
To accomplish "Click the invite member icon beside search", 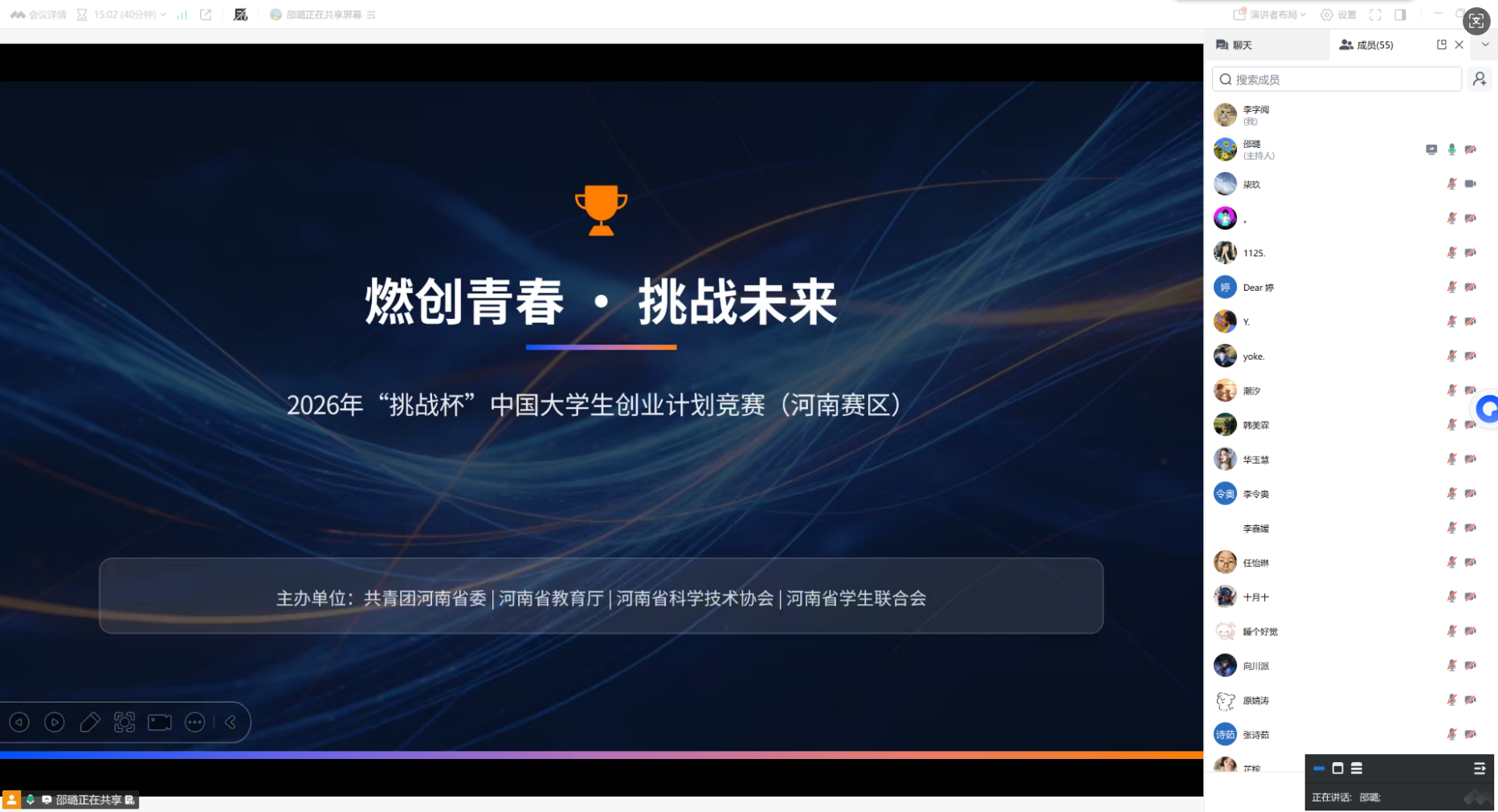I will 1480,79.
